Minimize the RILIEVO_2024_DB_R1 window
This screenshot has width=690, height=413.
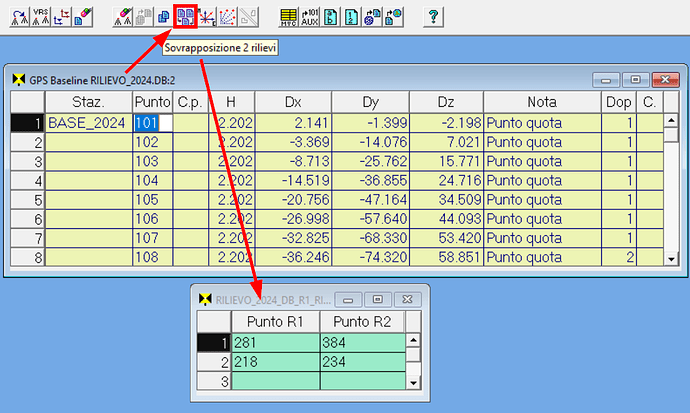tap(348, 300)
